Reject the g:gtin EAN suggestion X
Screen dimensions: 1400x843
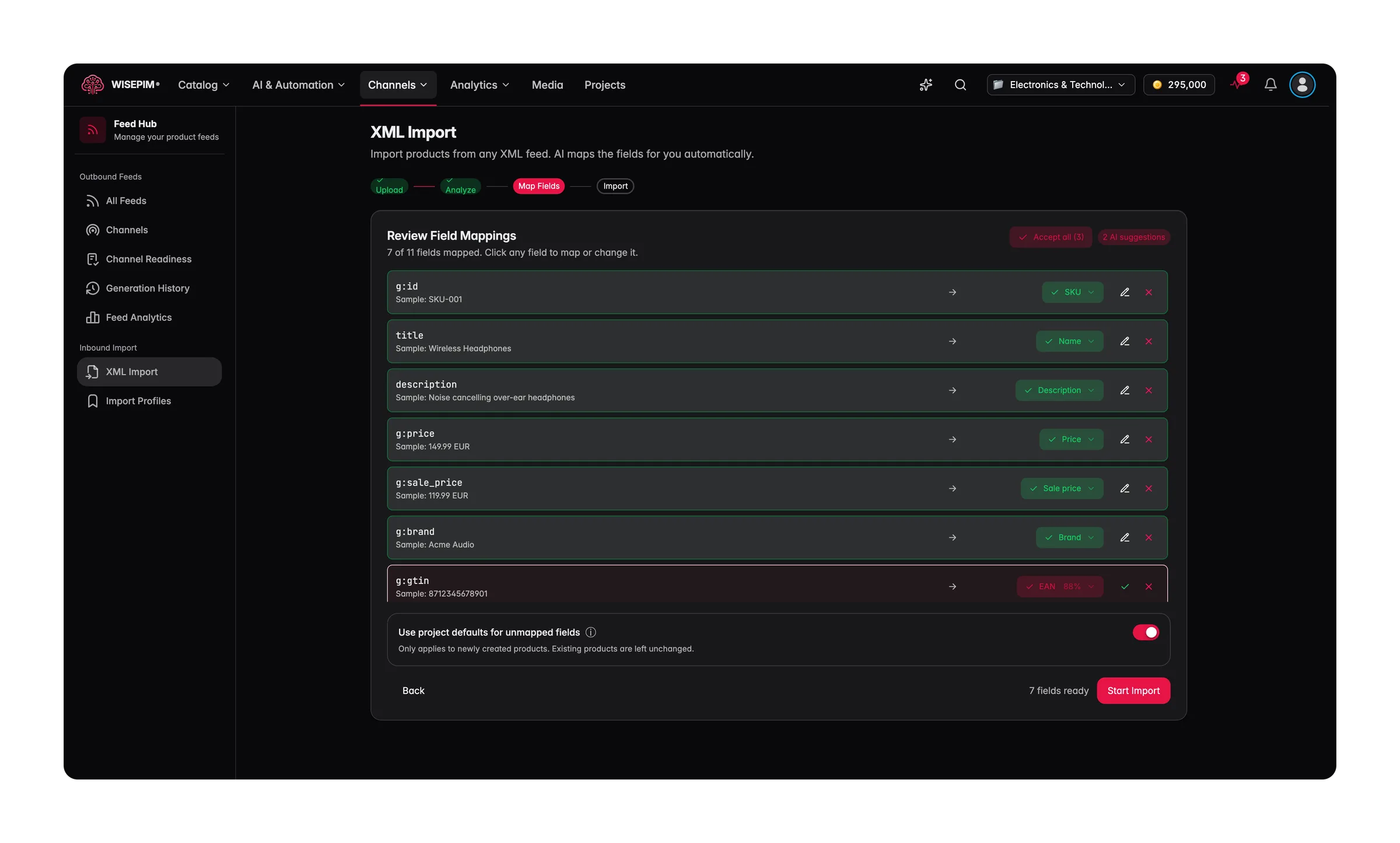coord(1149,586)
